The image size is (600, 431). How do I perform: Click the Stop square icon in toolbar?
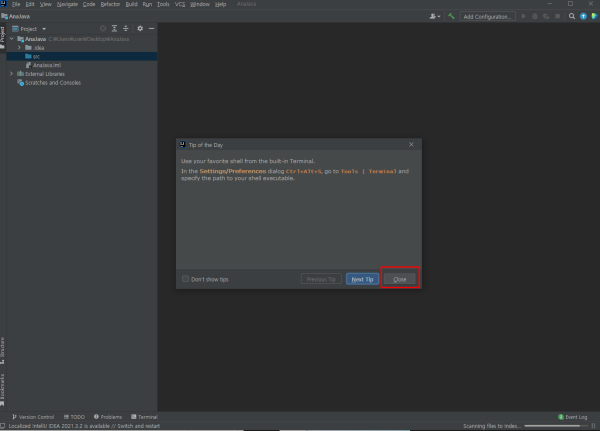[x=558, y=16]
